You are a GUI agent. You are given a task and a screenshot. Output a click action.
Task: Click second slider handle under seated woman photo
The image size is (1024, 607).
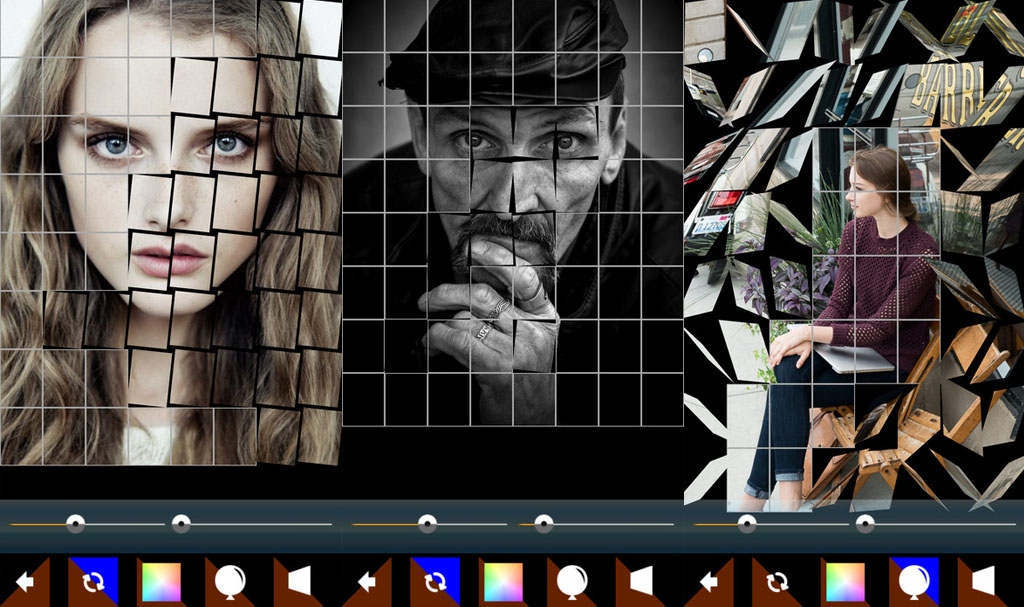click(x=865, y=523)
